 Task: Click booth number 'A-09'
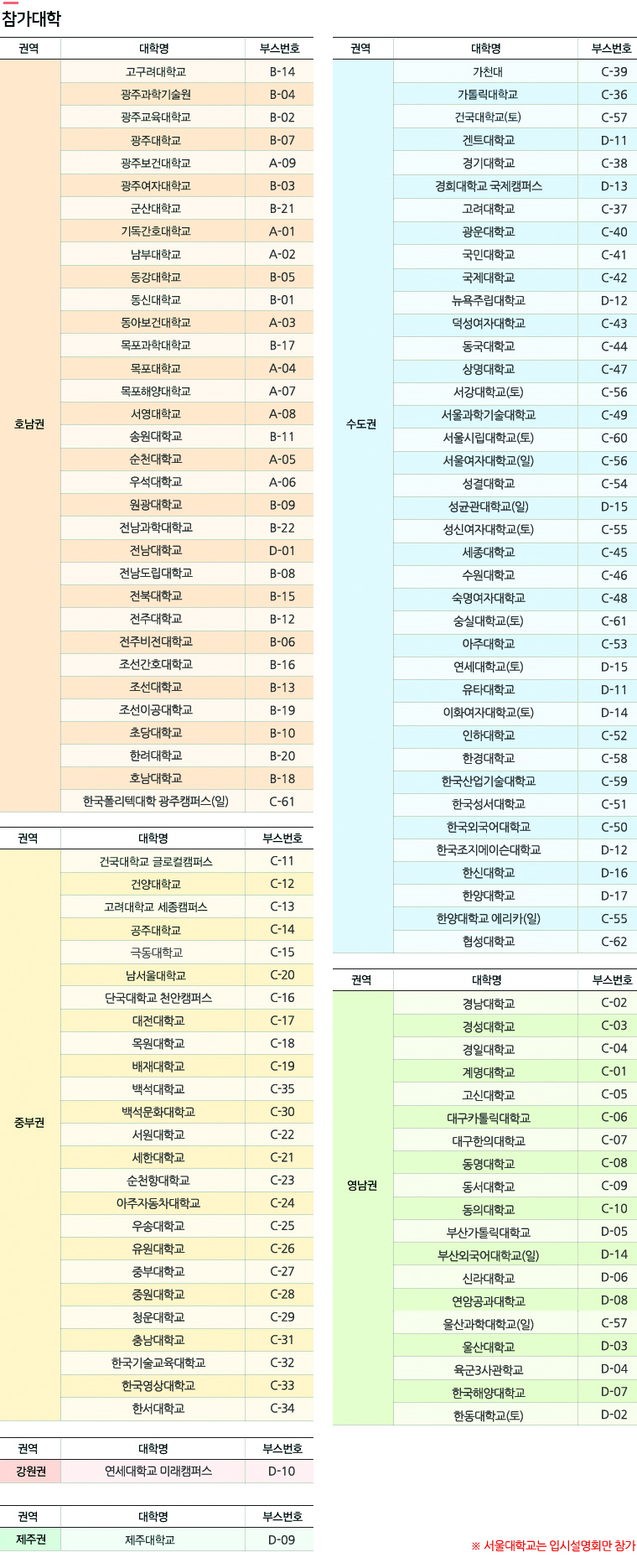coord(282,163)
